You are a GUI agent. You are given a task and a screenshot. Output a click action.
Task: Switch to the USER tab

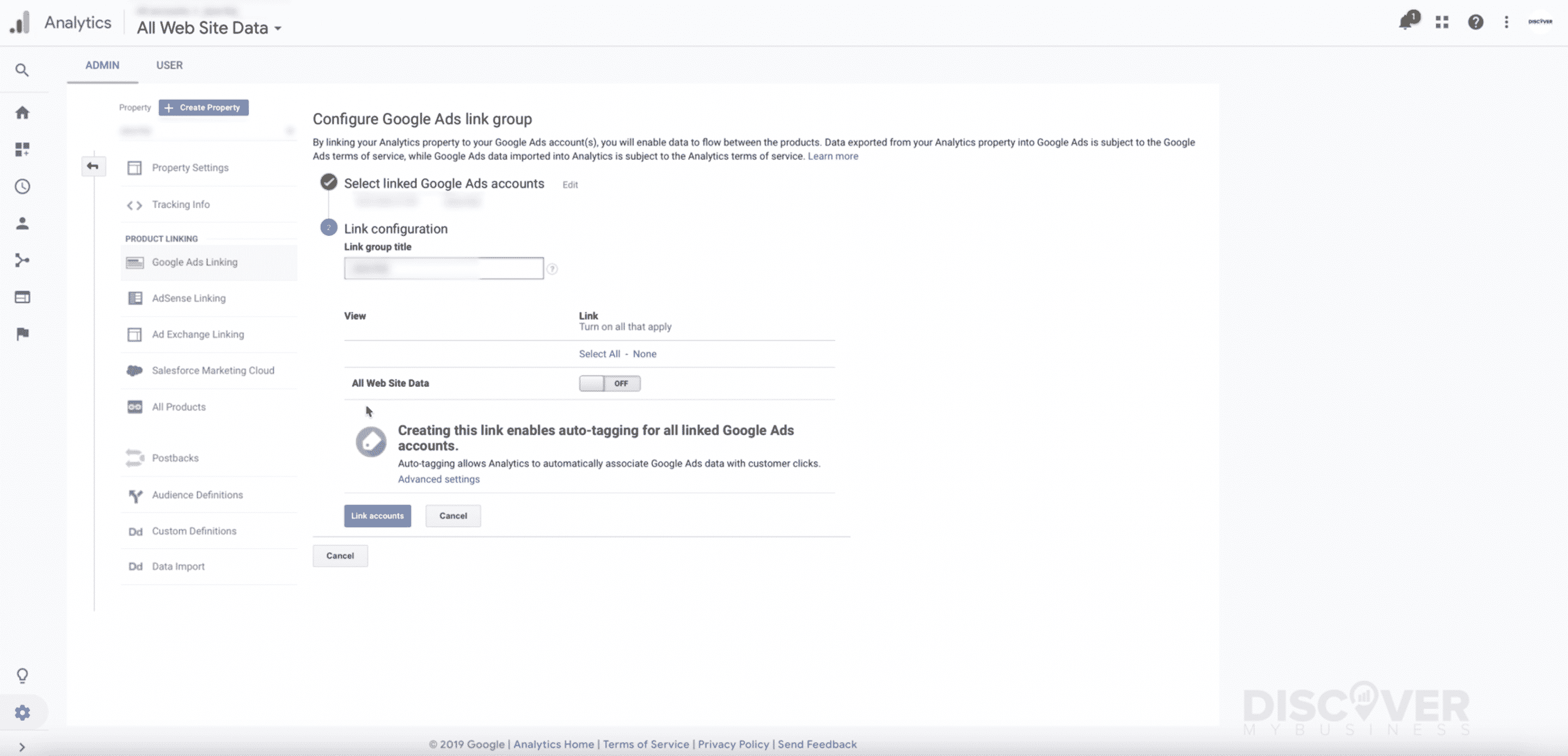169,65
